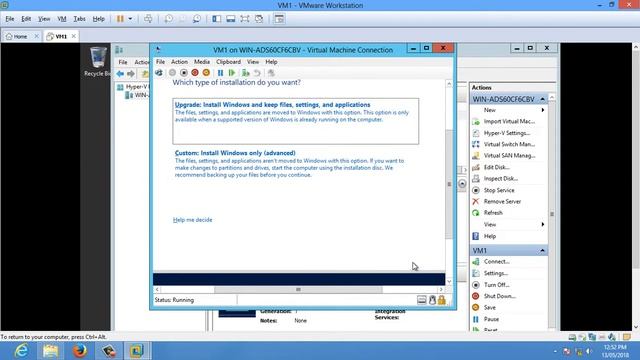The height and width of the screenshot is (360, 640).
Task: Click the VMware Unity mode icon
Action: point(259,19)
